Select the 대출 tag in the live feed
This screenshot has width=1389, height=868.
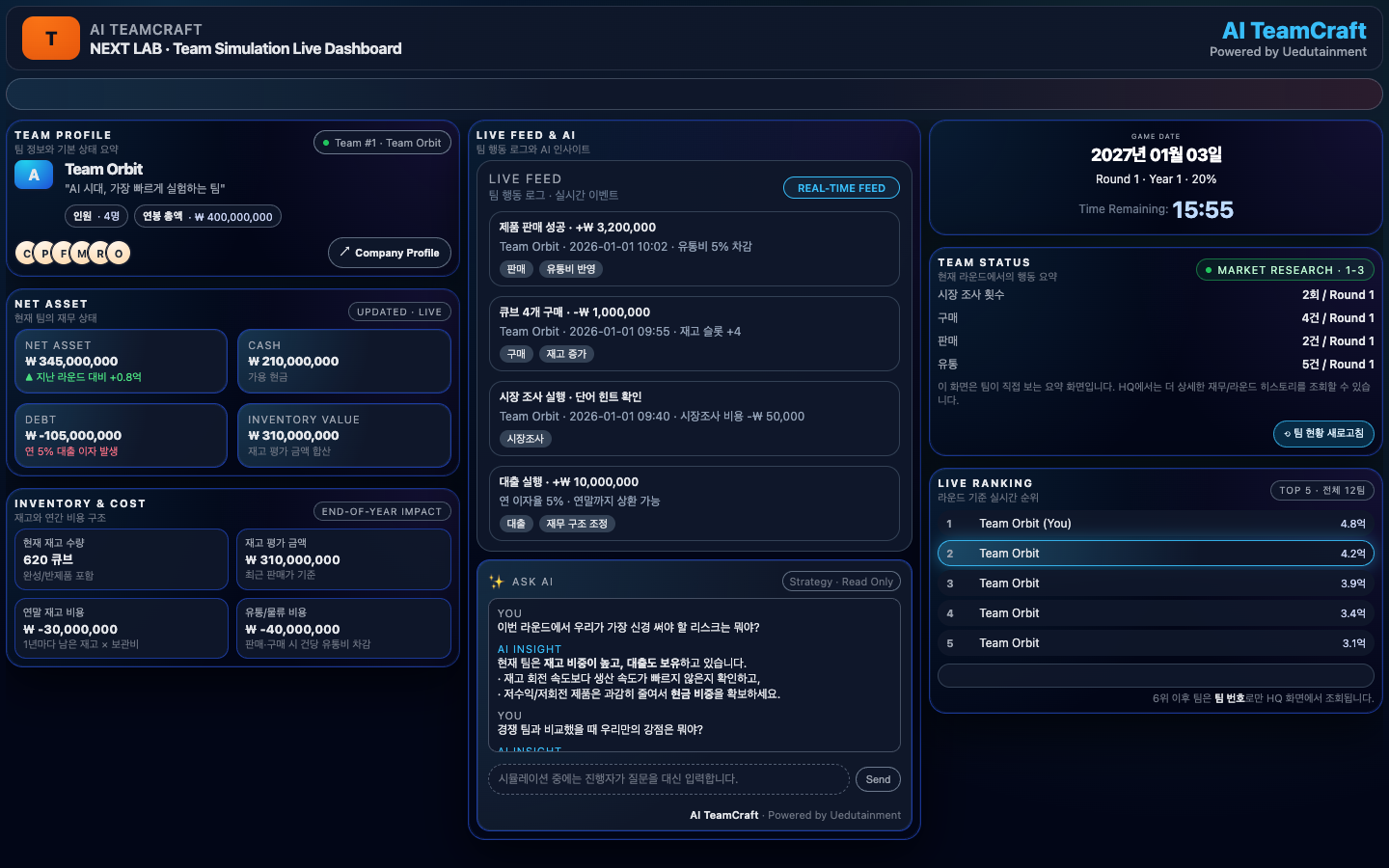click(x=516, y=524)
